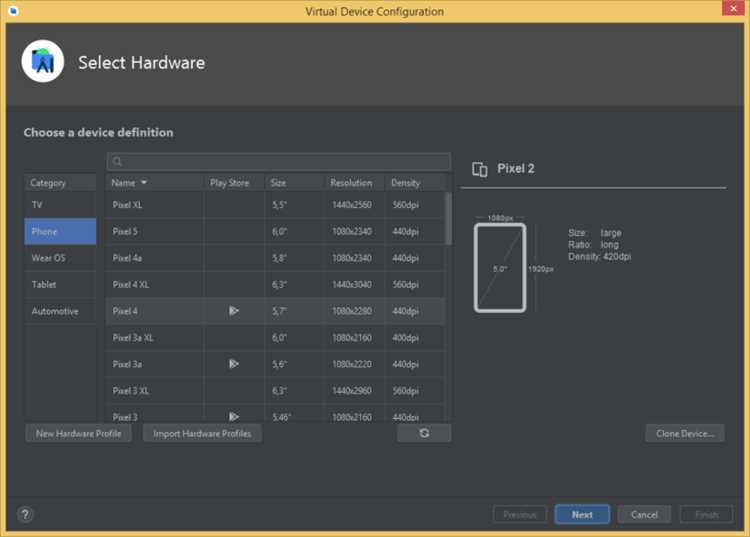Click the Android Studio logo icon

[x=43, y=61]
